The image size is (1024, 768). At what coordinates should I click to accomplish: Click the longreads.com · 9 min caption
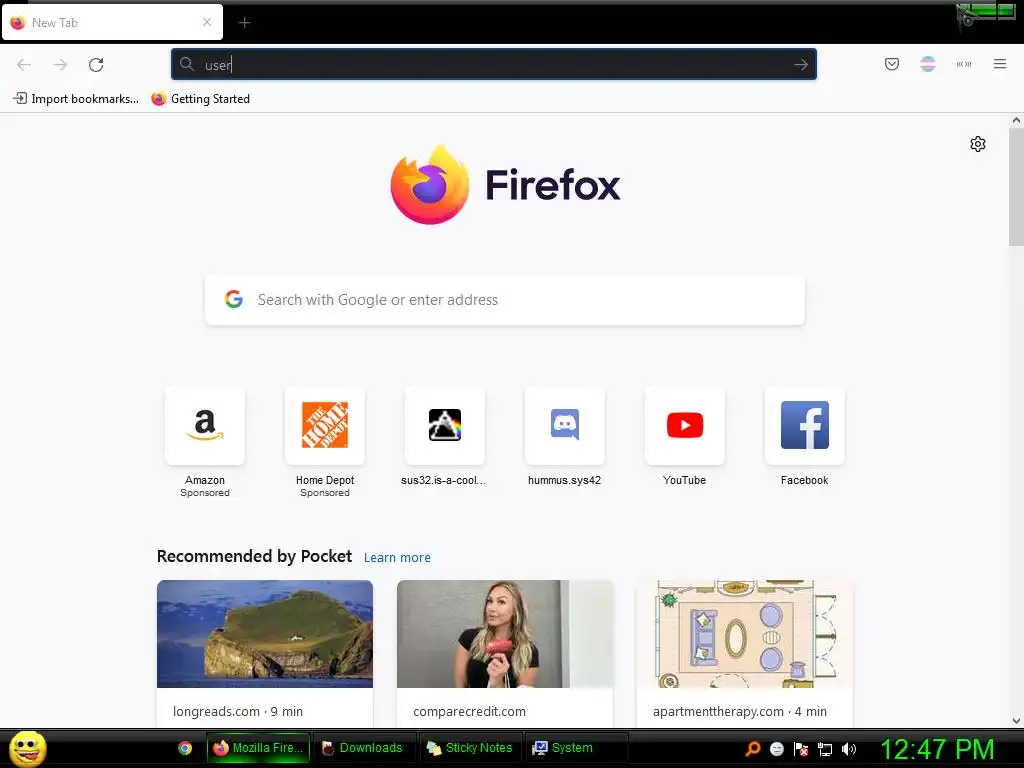(x=238, y=711)
